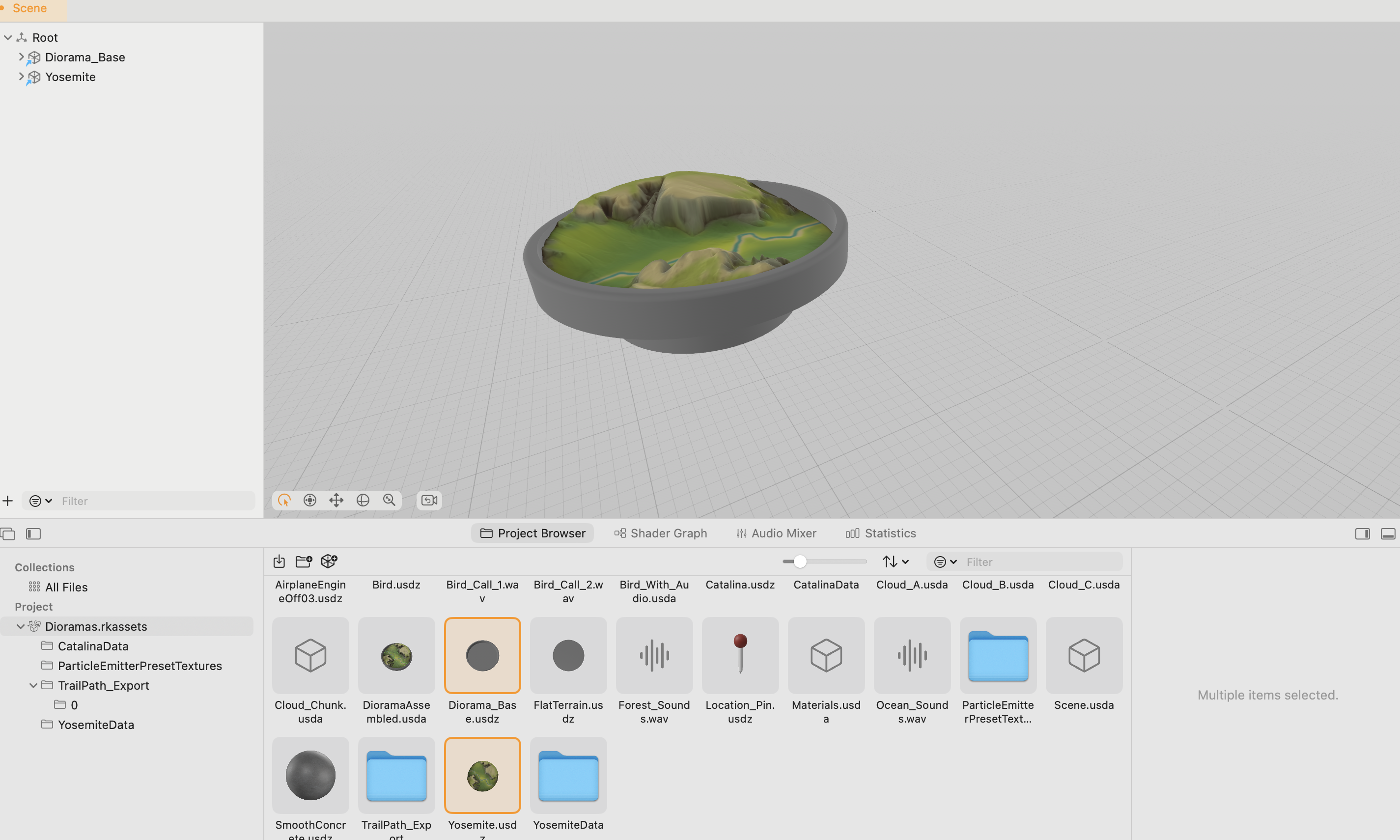The image size is (1400, 840).
Task: Create a new folder in Project Browser
Action: pyautogui.click(x=304, y=561)
